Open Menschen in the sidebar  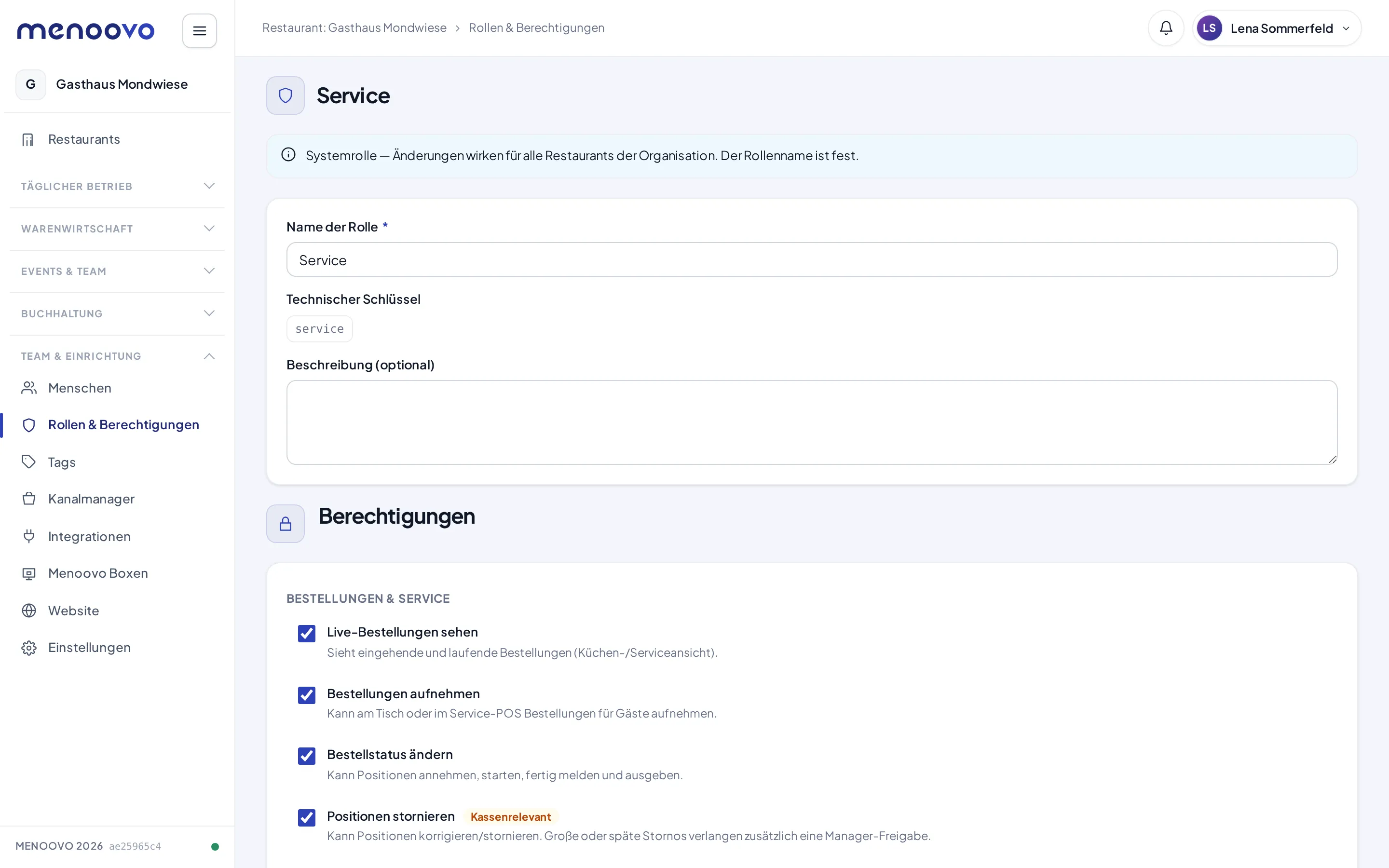tap(117, 388)
